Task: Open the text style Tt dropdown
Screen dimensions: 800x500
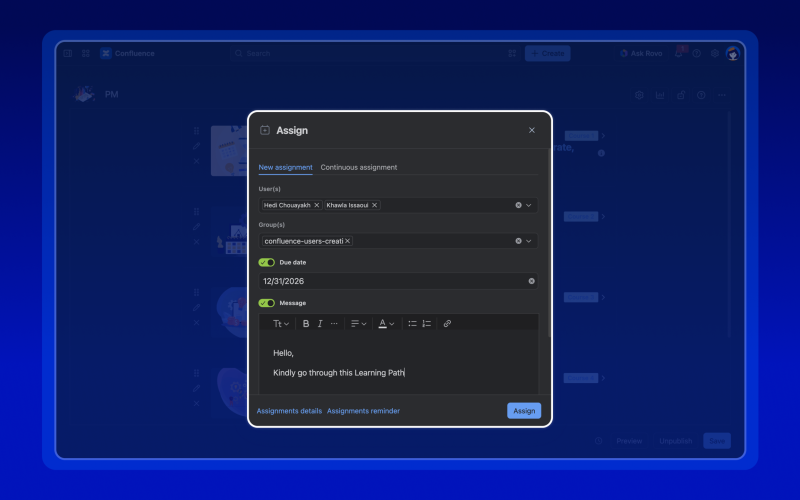Action: [281, 323]
